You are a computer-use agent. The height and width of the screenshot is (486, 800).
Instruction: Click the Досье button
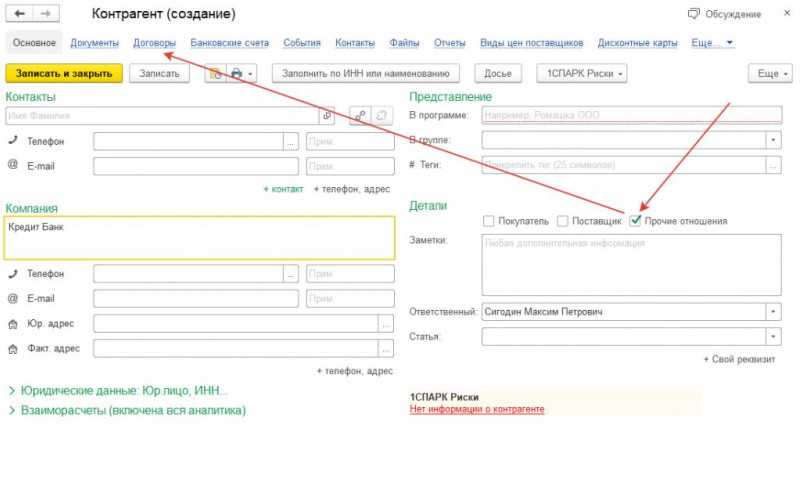pyautogui.click(x=497, y=74)
